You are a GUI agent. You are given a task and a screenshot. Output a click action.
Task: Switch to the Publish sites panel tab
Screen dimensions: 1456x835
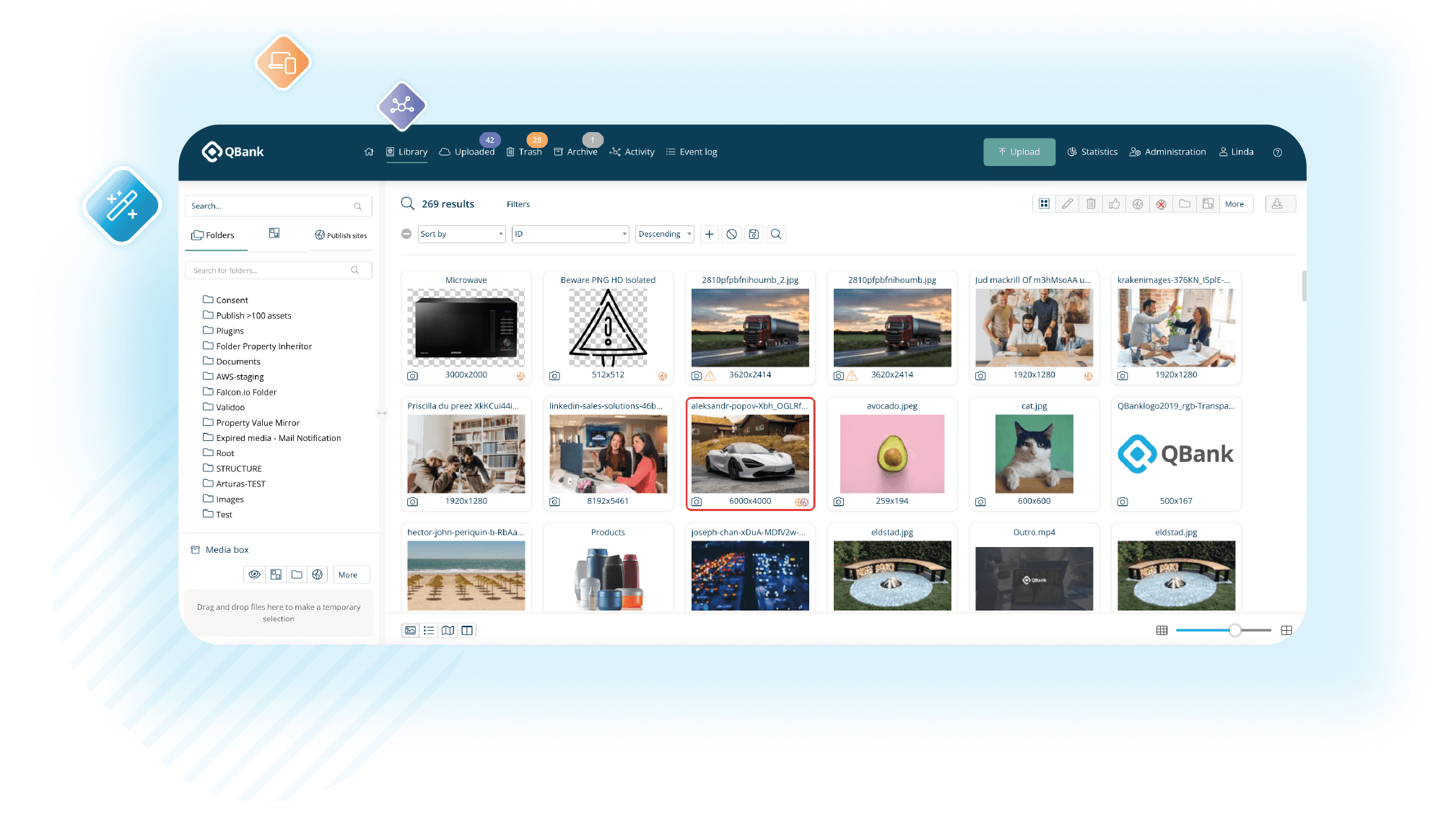coord(341,235)
